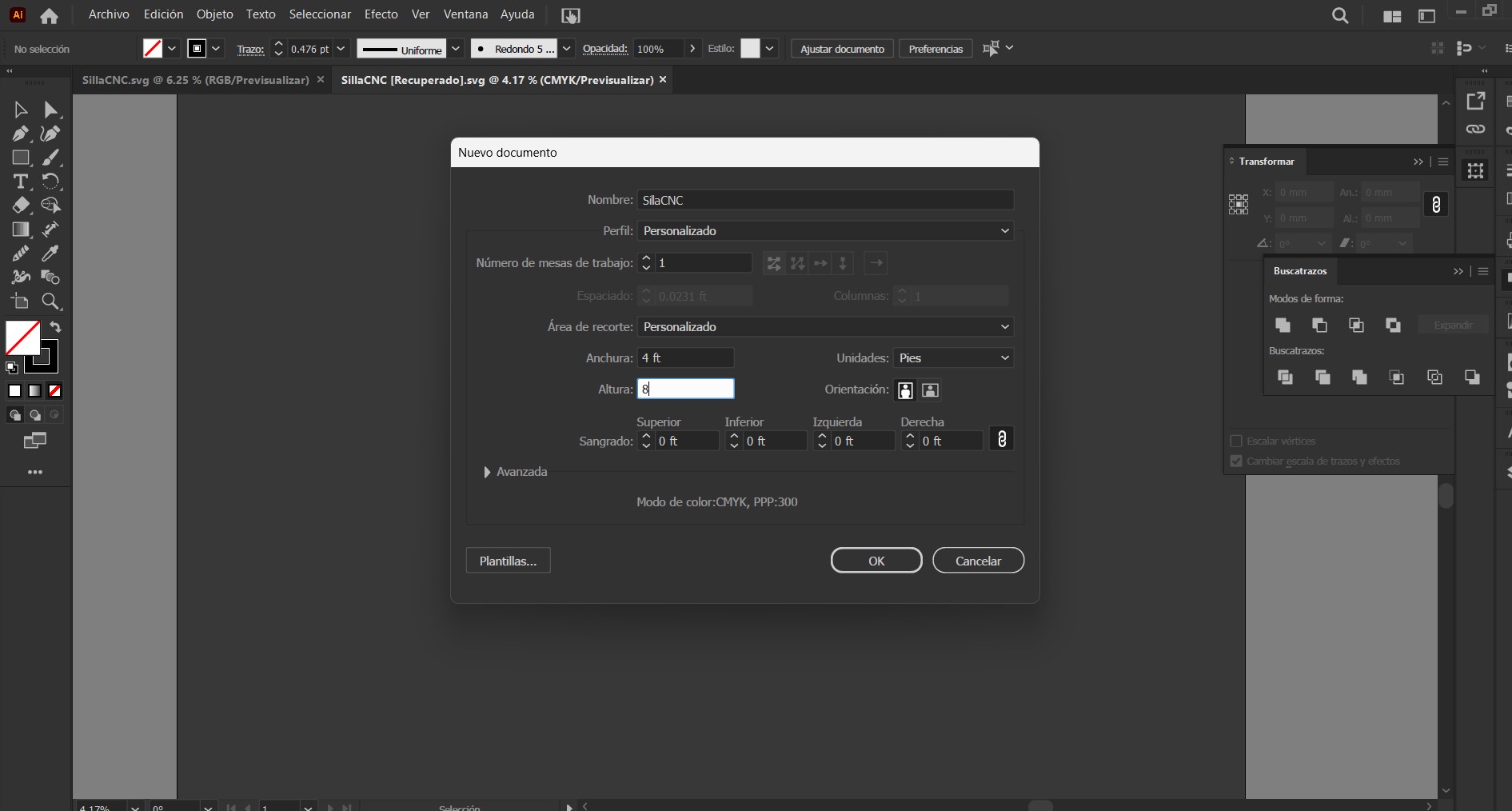Select the Rectangle tool
This screenshot has height=811, width=1512.
[20, 157]
